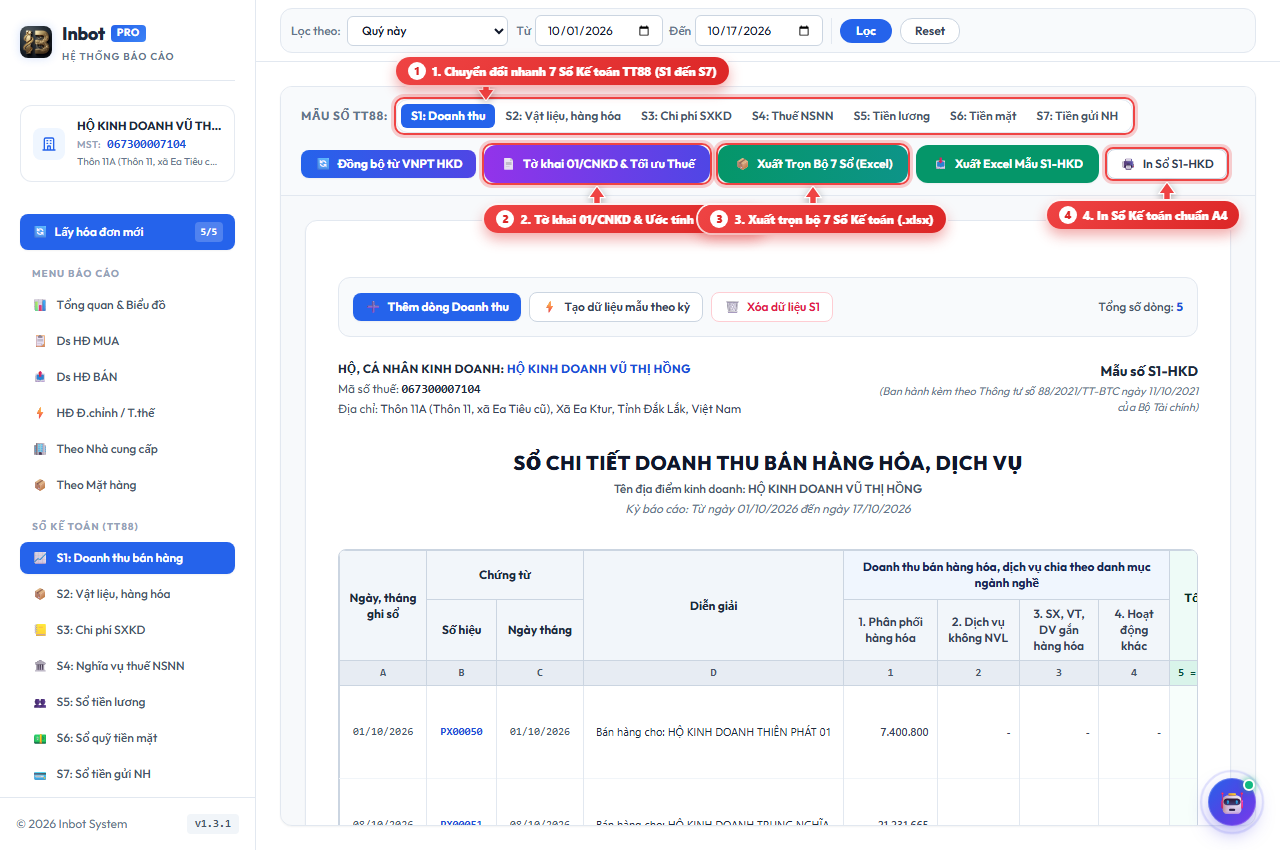Viewport: 1280px width, 850px height.
Task: Click Thêm dòng Doanh thu button
Action: click(437, 307)
